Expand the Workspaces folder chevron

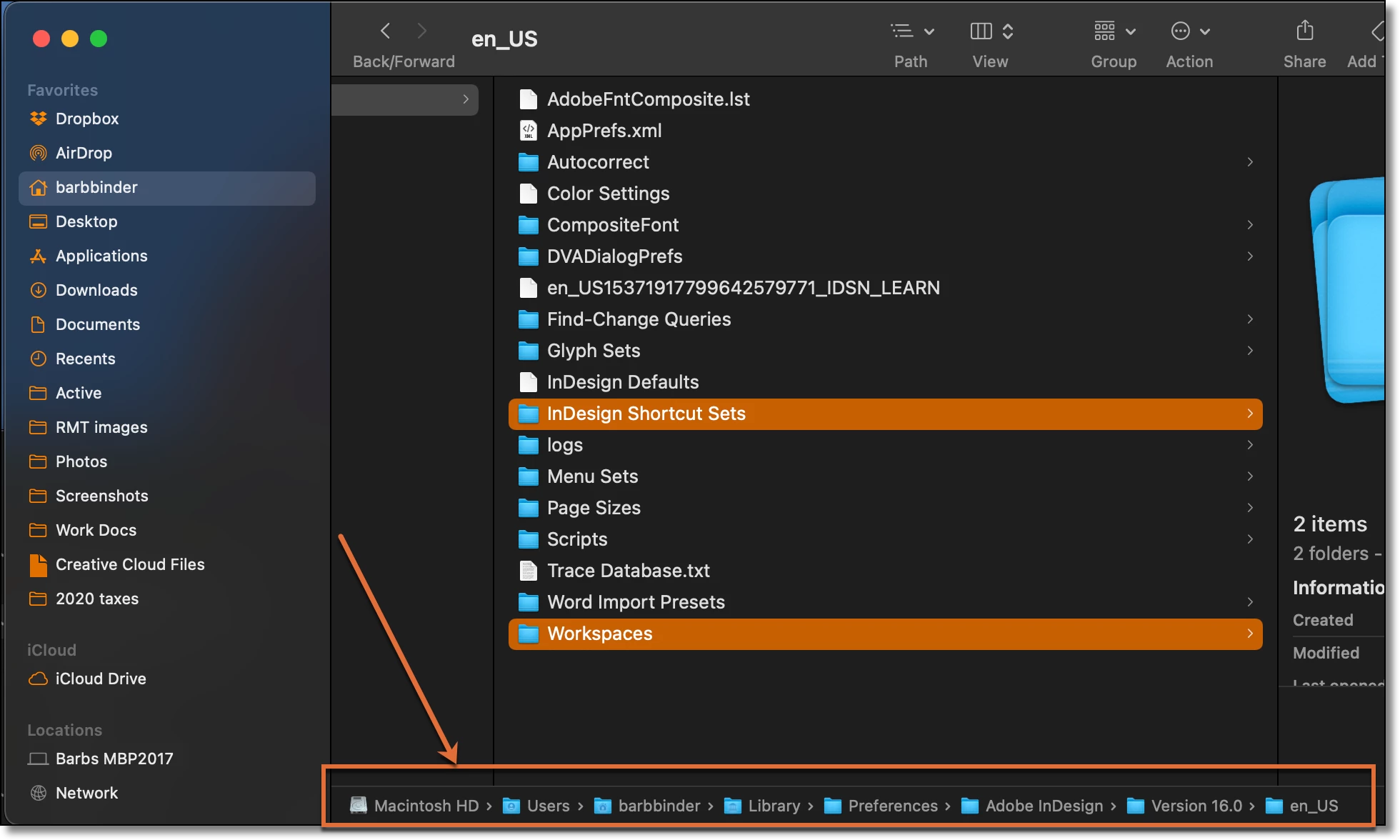[x=1249, y=634]
